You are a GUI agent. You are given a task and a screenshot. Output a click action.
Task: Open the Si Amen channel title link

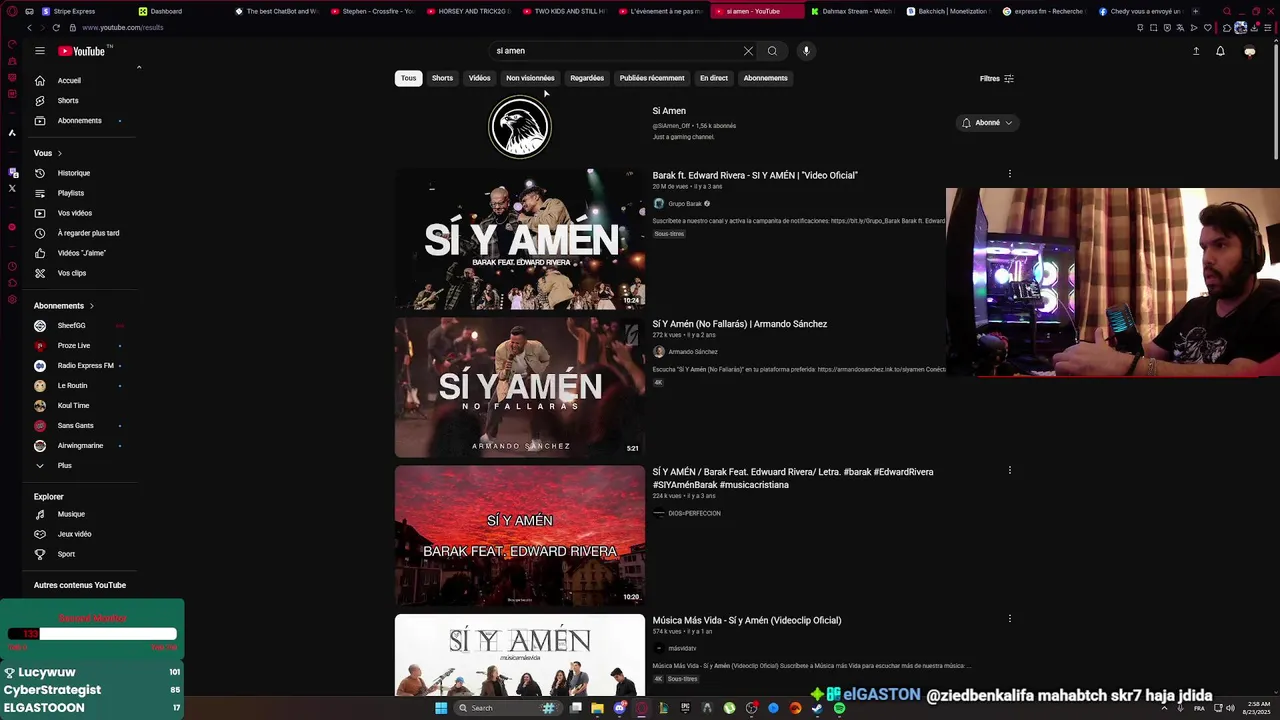coord(669,111)
